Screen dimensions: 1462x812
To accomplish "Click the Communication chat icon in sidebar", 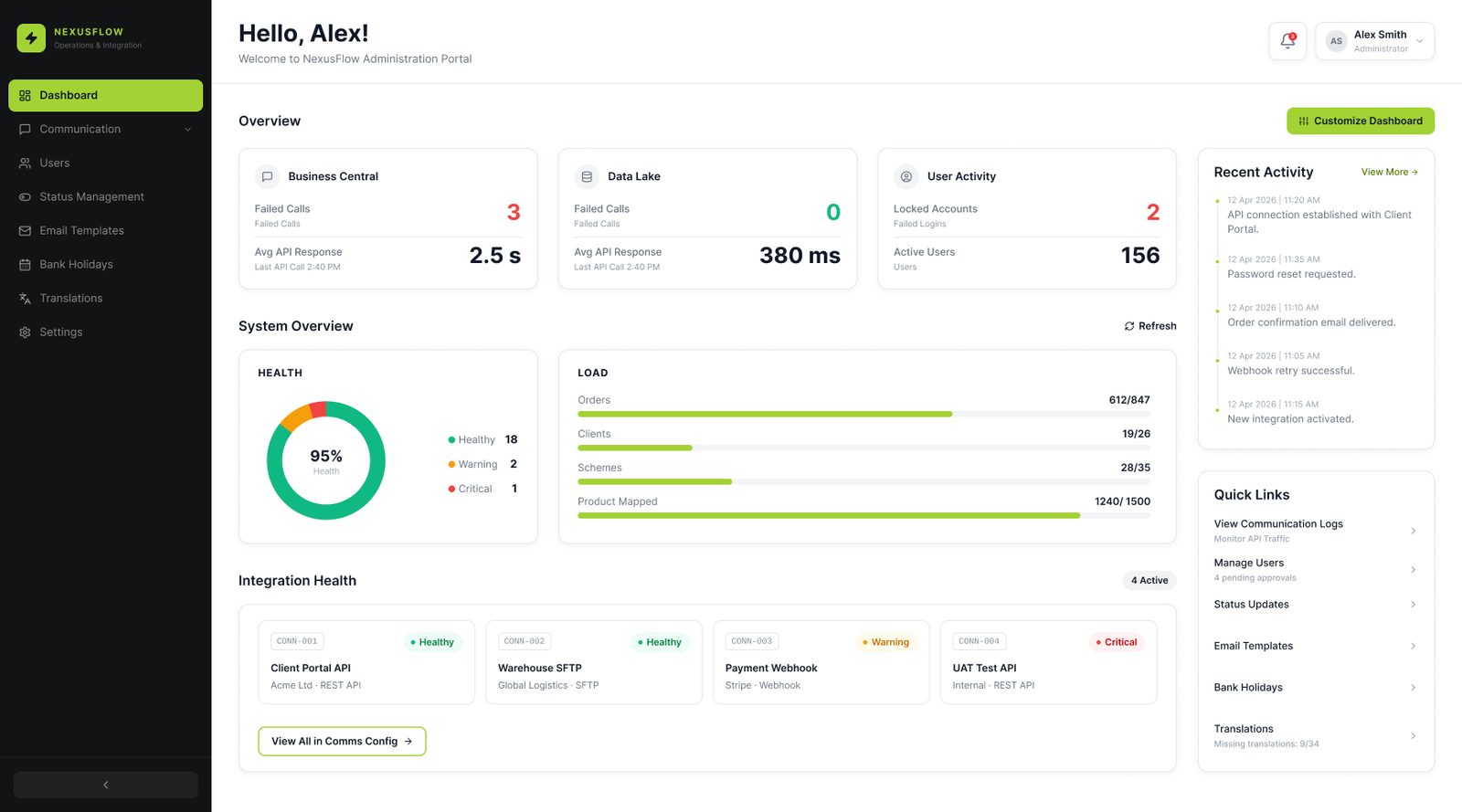I will [x=25, y=129].
